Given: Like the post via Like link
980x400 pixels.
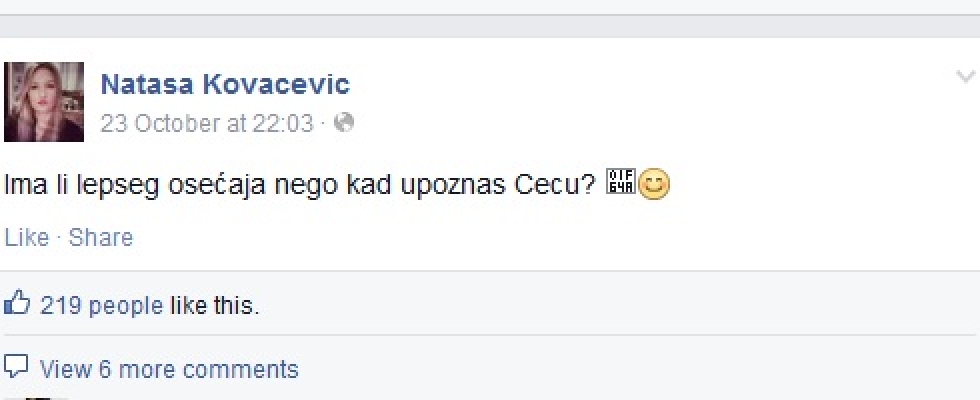Looking at the screenshot, I should (x=27, y=238).
